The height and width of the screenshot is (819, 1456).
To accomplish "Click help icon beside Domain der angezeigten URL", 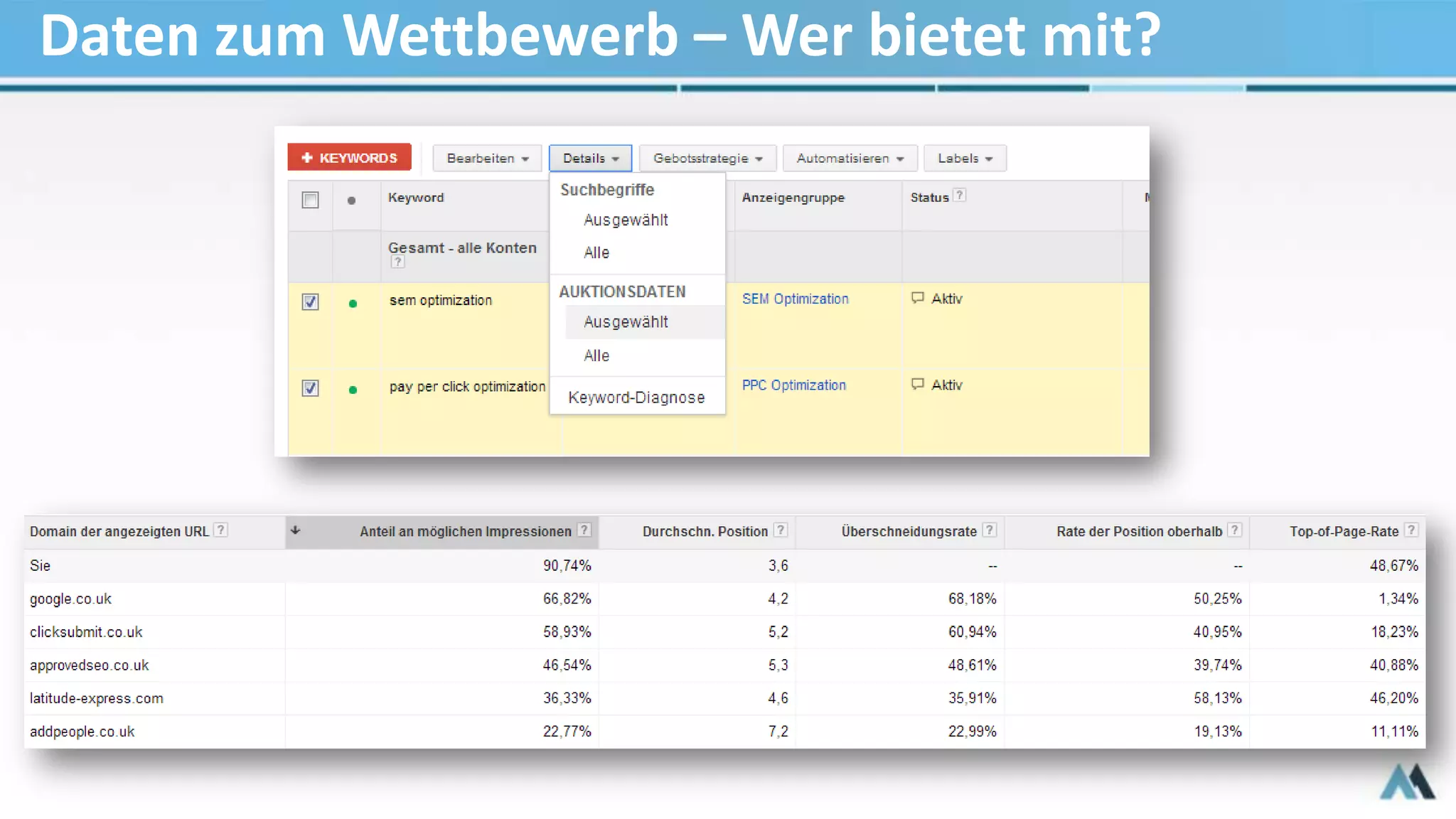I will point(221,530).
